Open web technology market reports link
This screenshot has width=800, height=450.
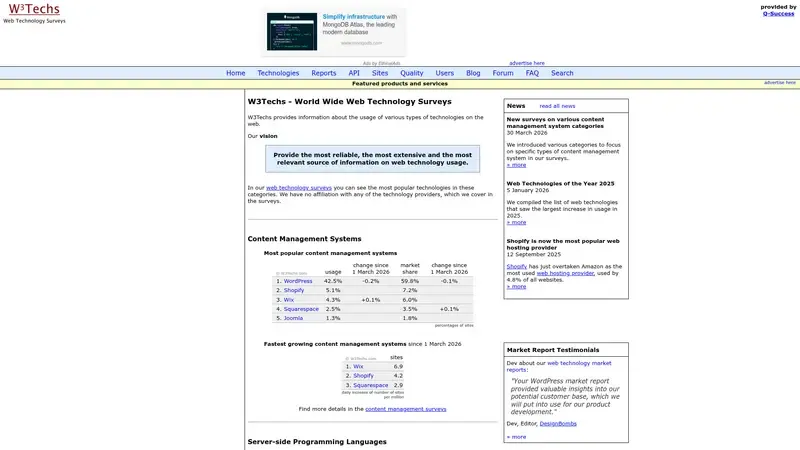[559, 366]
